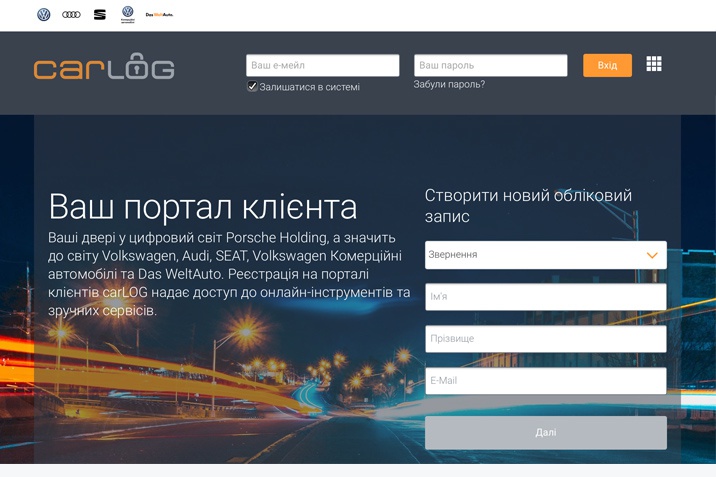Open the apps grid menu icon
Image resolution: width=716 pixels, height=477 pixels.
coord(654,64)
